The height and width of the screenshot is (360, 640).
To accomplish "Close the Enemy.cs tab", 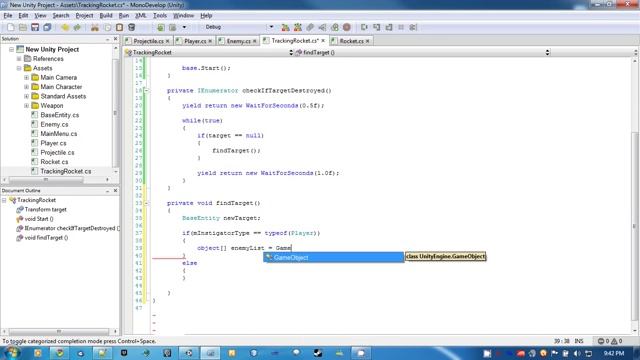I will pyautogui.click(x=254, y=41).
